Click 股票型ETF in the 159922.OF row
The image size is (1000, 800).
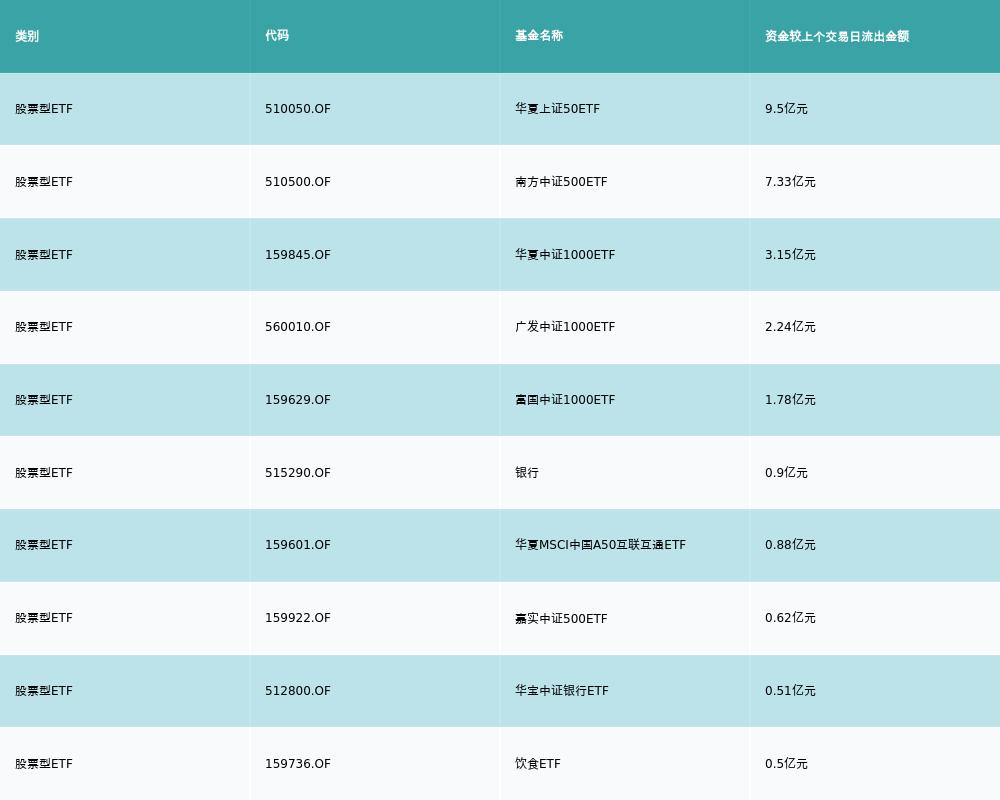tap(44, 618)
